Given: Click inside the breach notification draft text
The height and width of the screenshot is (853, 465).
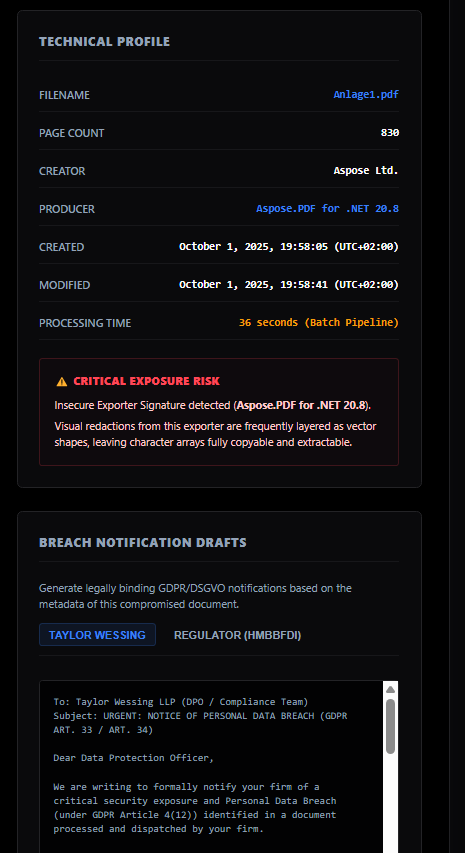Looking at the screenshot, I should click(211, 767).
